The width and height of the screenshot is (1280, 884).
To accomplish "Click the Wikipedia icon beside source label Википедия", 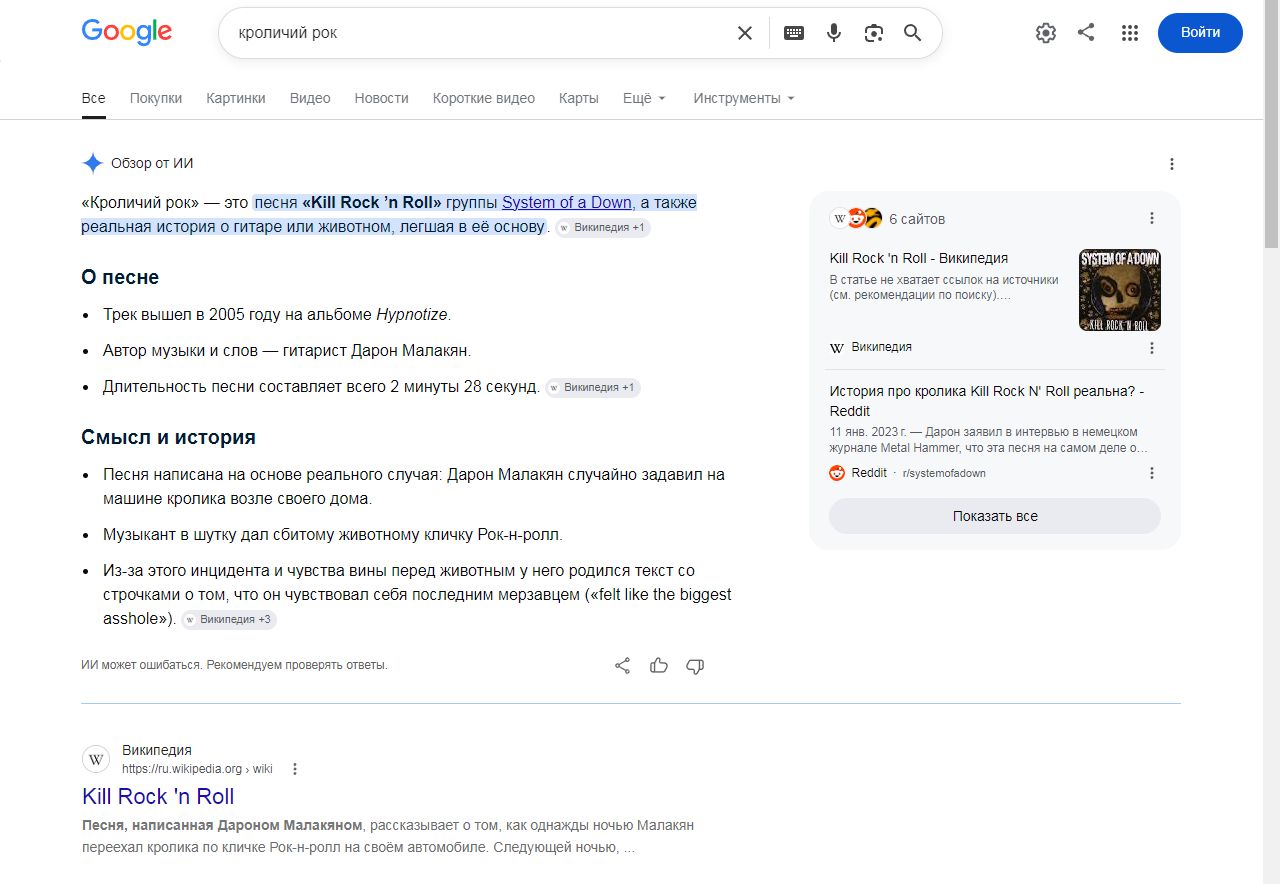I will point(837,348).
